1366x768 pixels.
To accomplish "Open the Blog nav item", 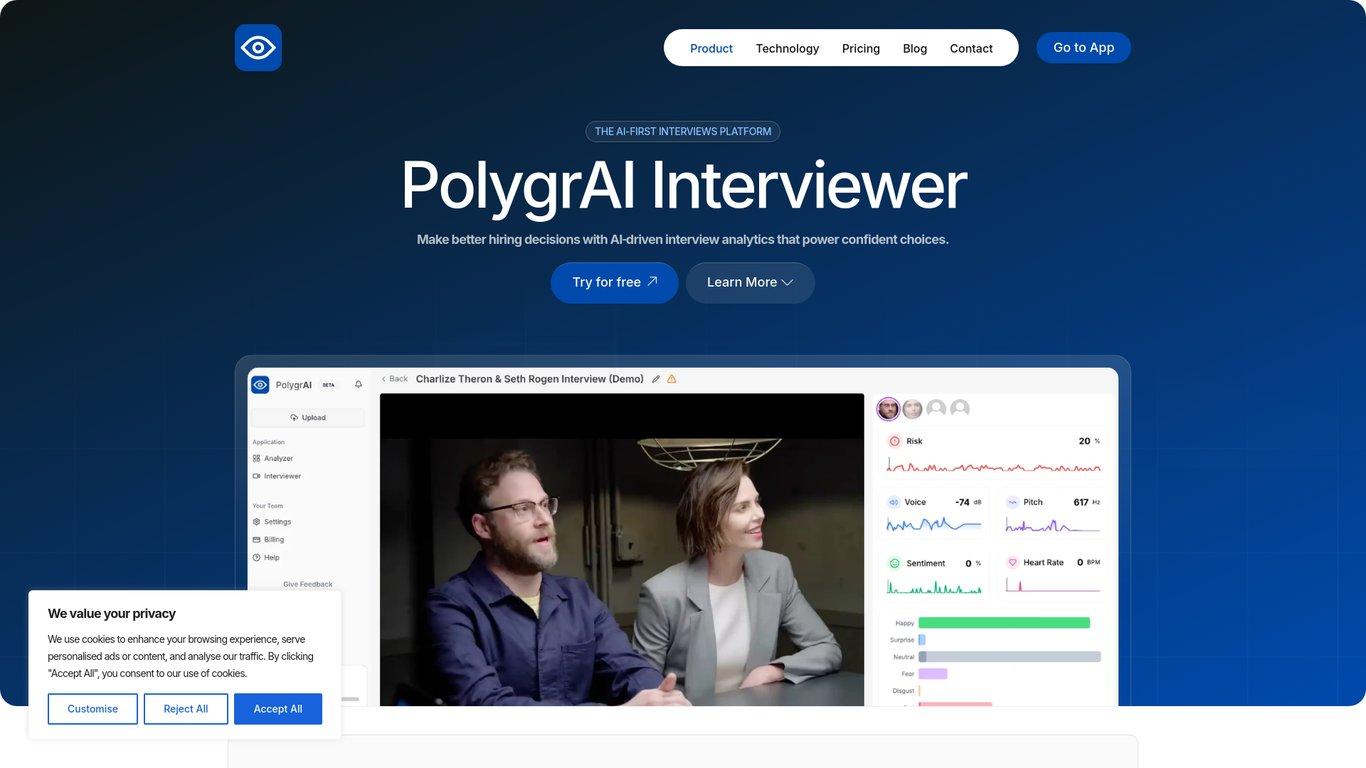I will click(915, 48).
